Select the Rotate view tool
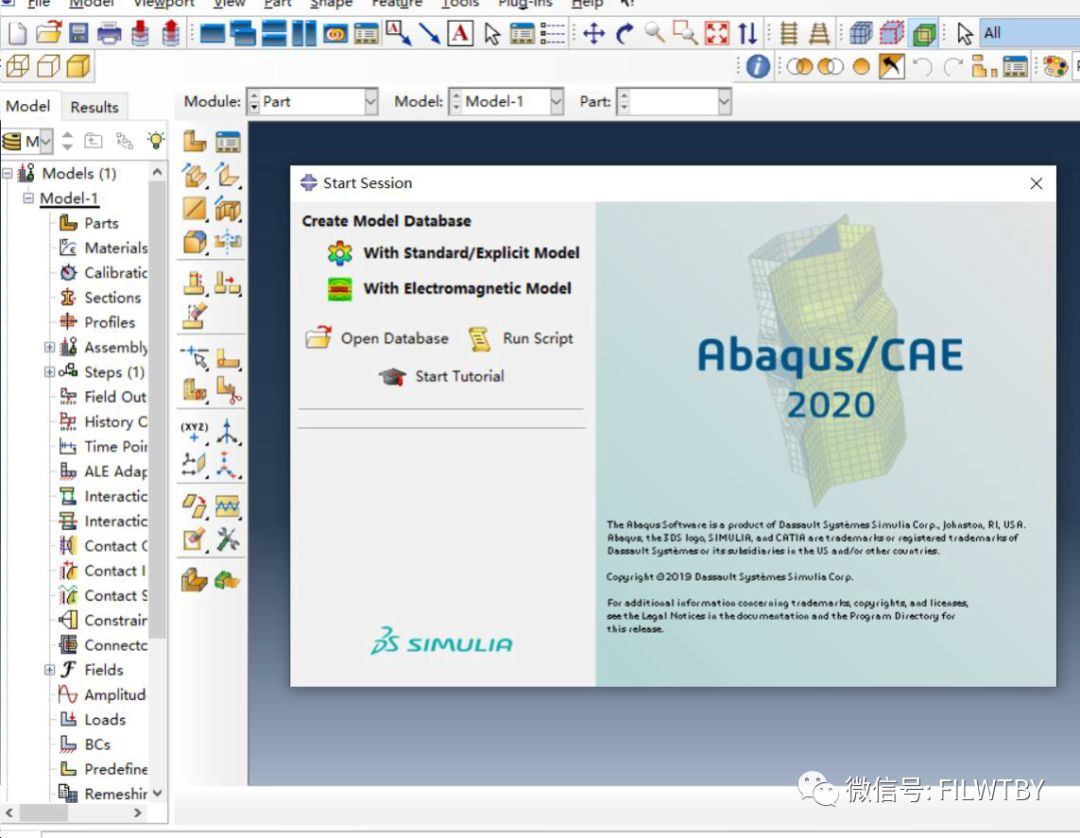1080x838 pixels. [624, 33]
